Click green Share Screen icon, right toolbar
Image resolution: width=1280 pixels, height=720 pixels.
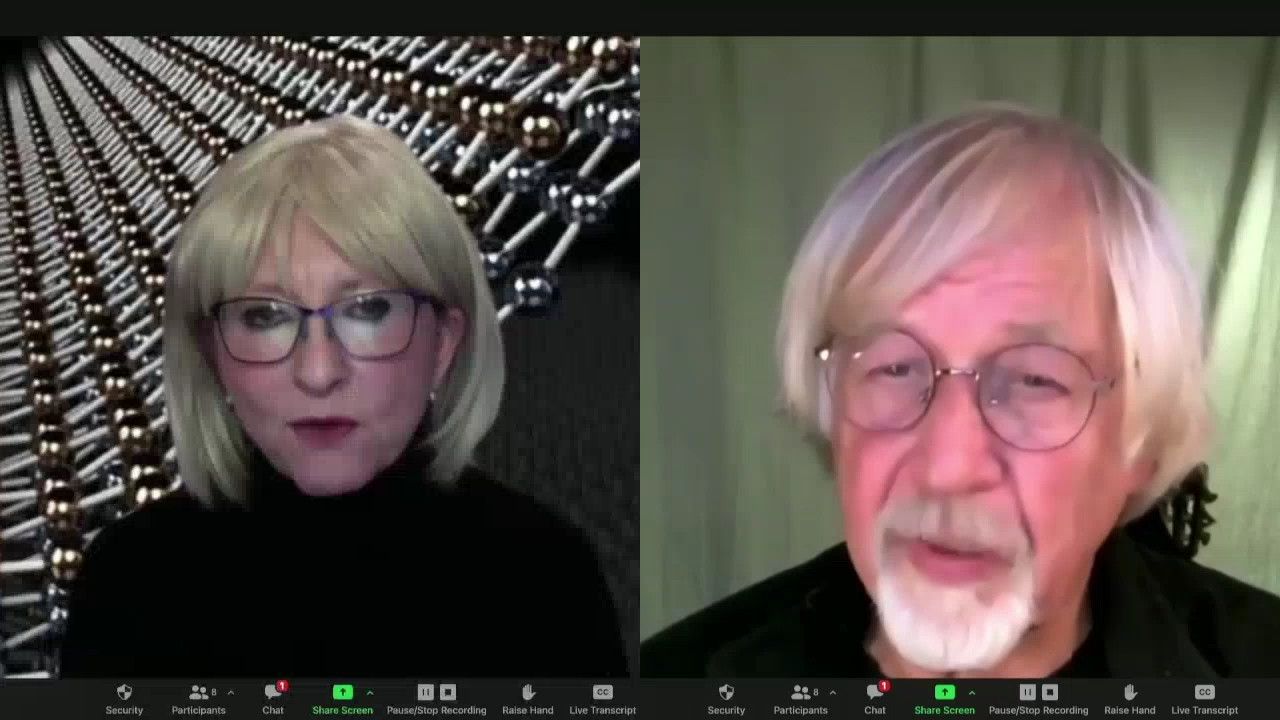tap(944, 692)
